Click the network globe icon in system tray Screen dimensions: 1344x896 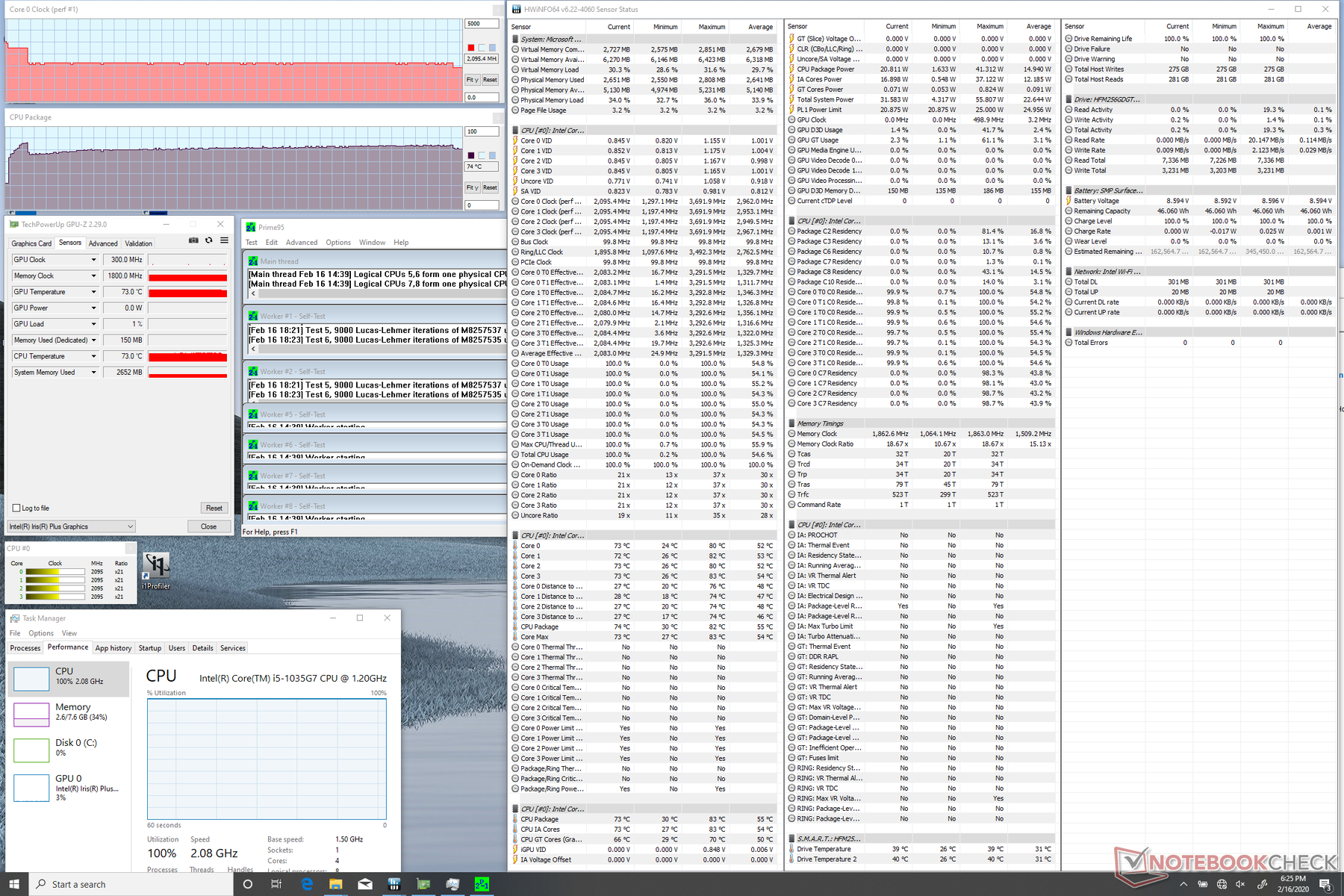1222,884
